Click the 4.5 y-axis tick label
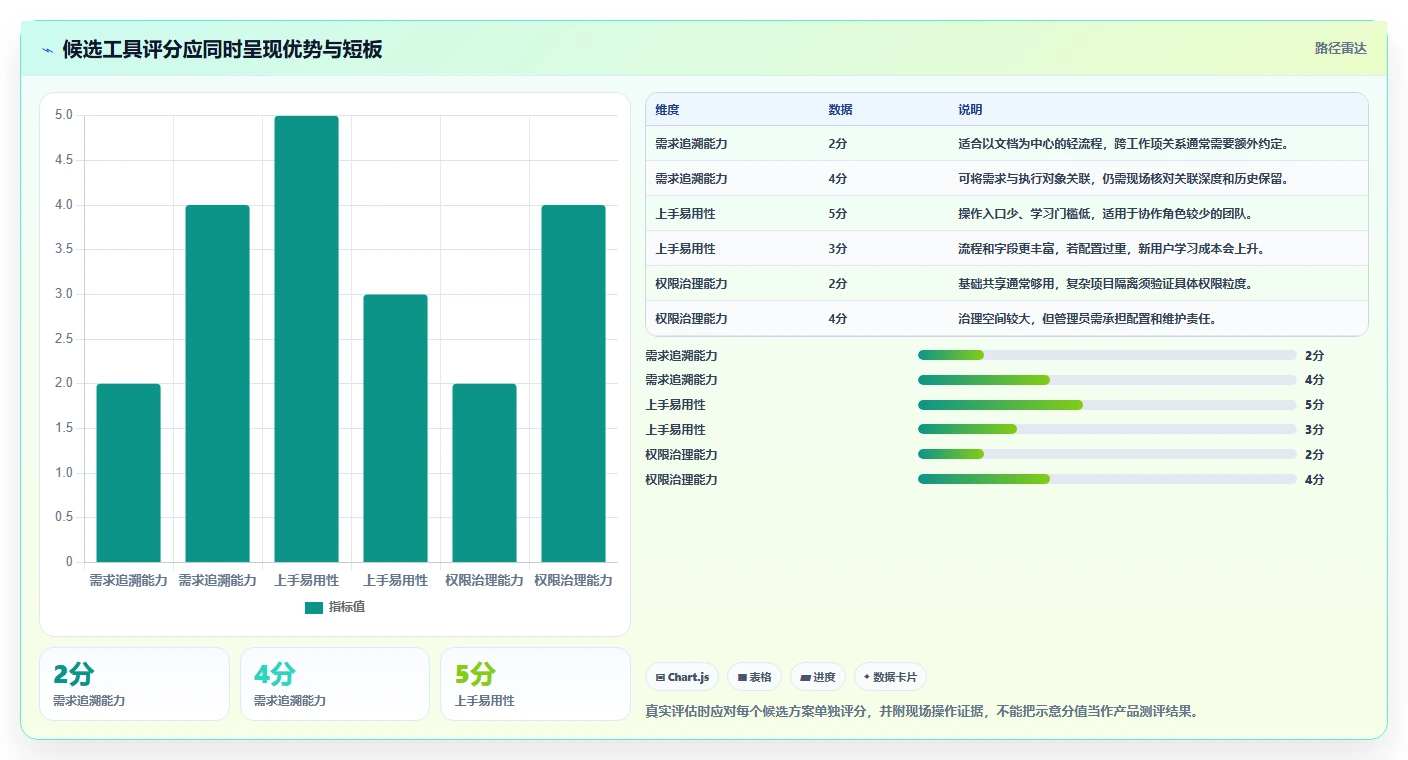1408x760 pixels. coord(64,160)
